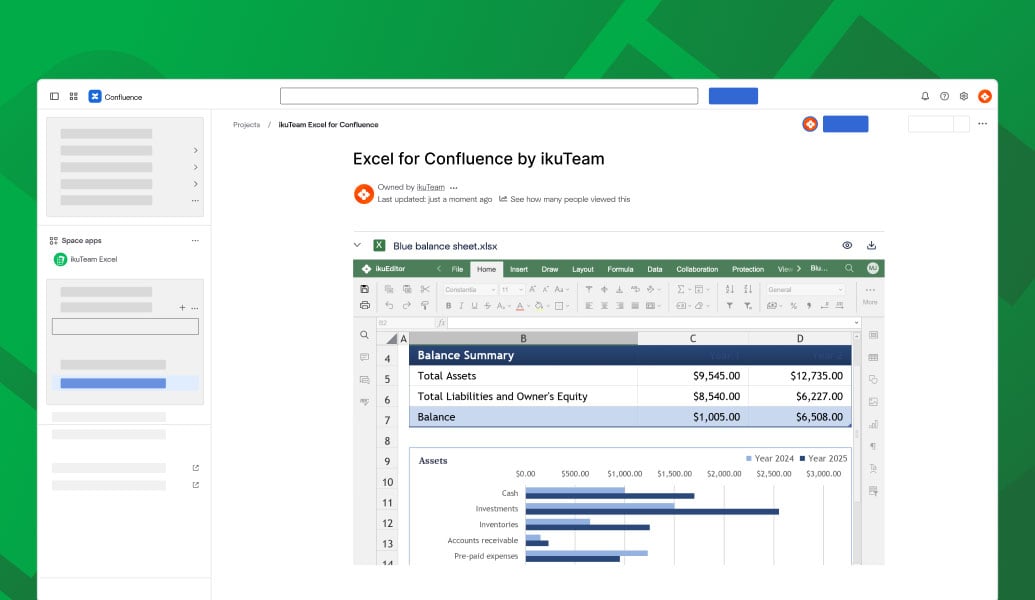This screenshot has width=1035, height=600.
Task: Apply italic formatting to the cell
Action: (461, 305)
